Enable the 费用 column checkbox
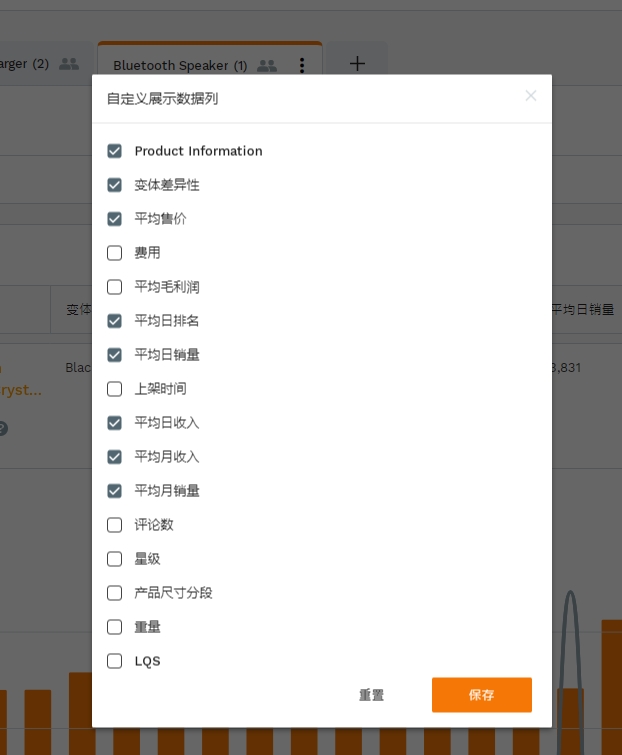 coord(115,253)
